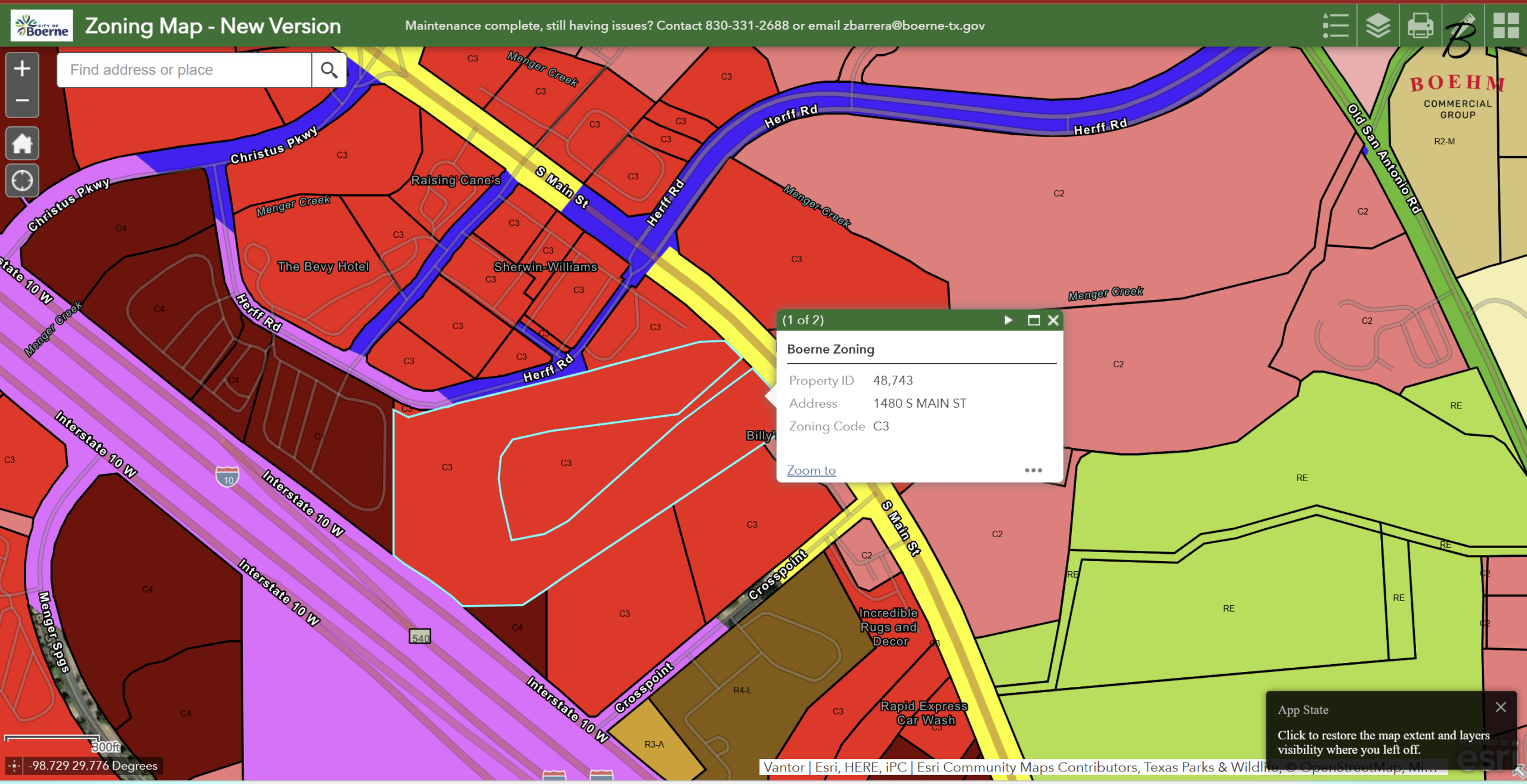
Task: Return to default home extent
Action: [x=22, y=144]
